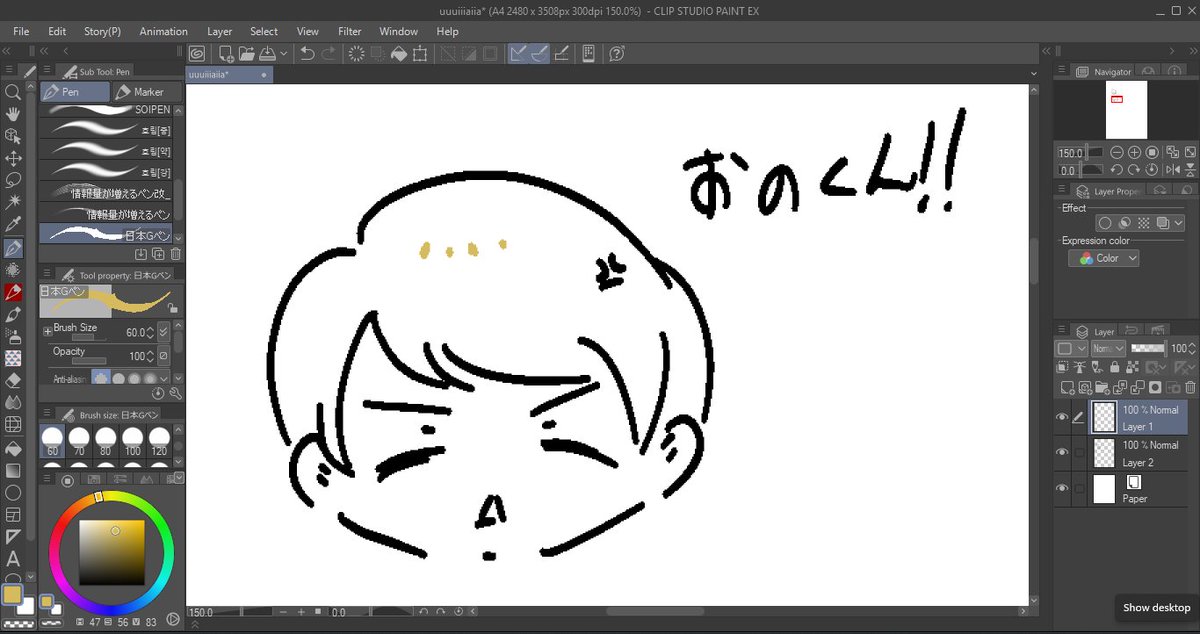This screenshot has height=634, width=1200.
Task: Toggle Paper layer selection checkbox
Action: [1079, 488]
